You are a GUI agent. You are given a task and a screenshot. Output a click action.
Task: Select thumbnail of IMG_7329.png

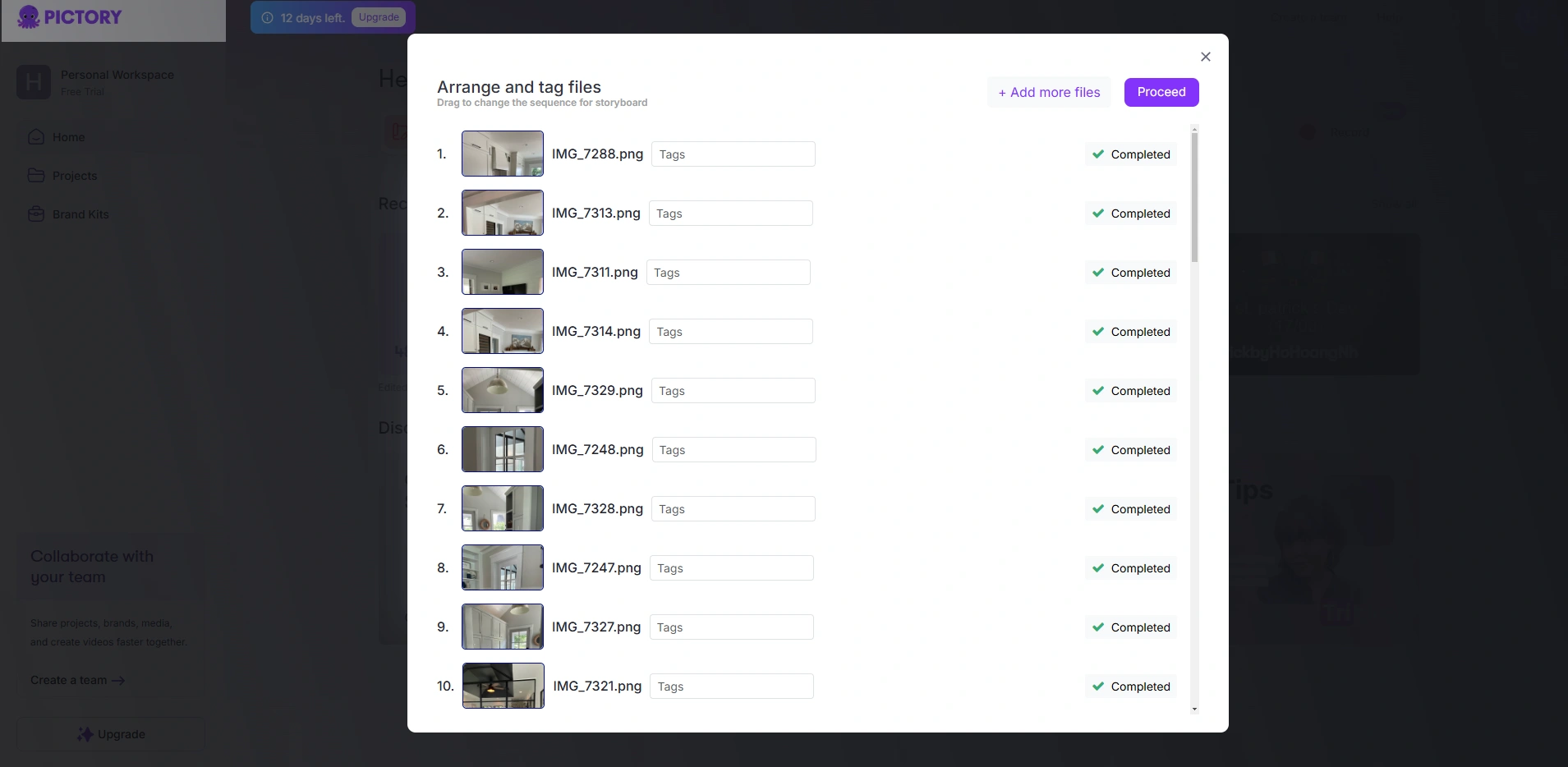pos(503,390)
